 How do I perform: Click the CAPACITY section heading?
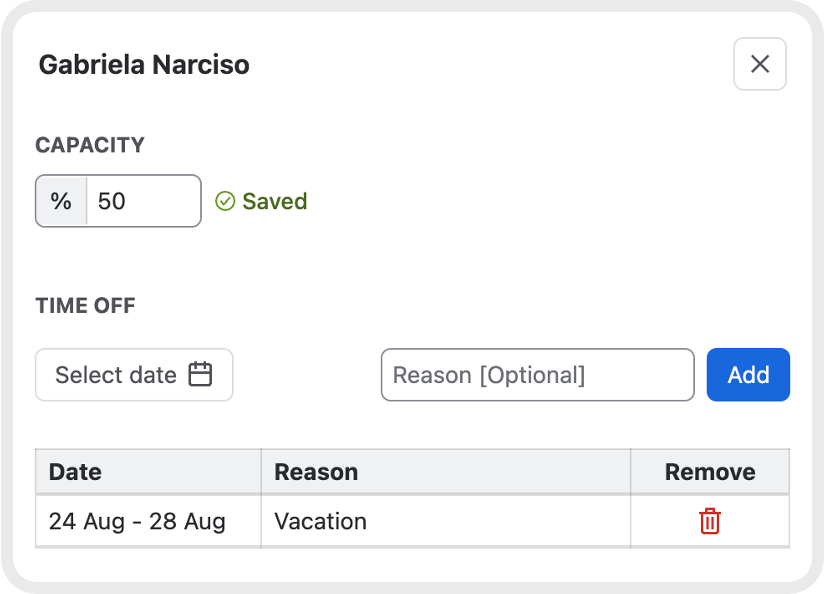pos(90,145)
